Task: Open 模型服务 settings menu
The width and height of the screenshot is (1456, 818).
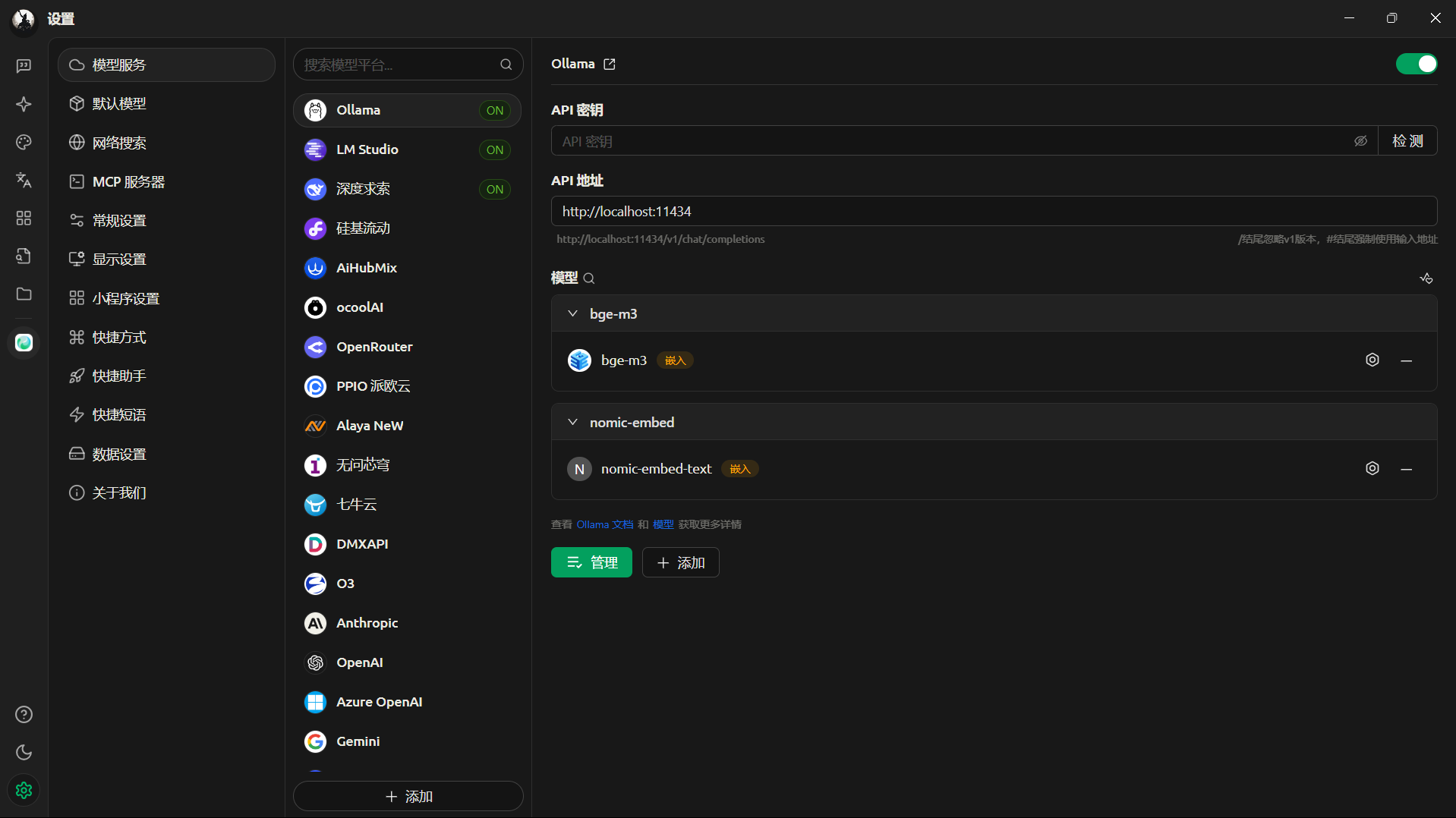Action: [x=166, y=65]
